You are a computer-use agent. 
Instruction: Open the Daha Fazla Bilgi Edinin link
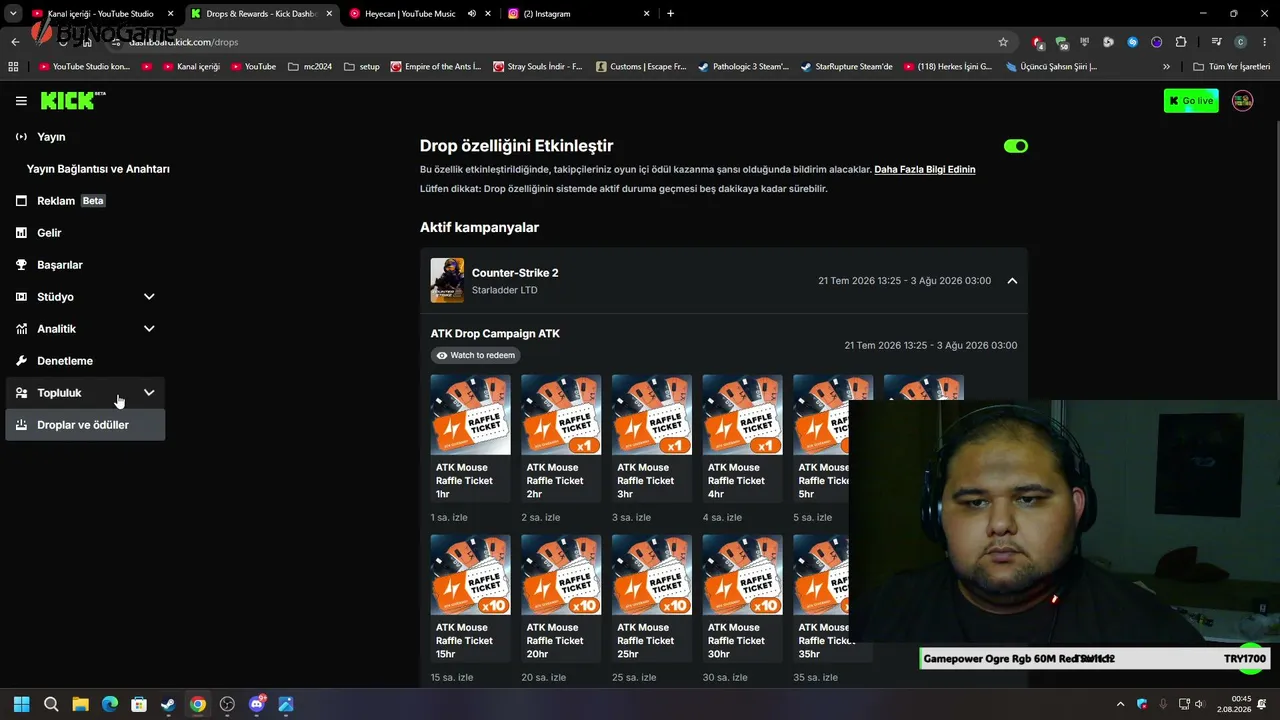point(925,170)
